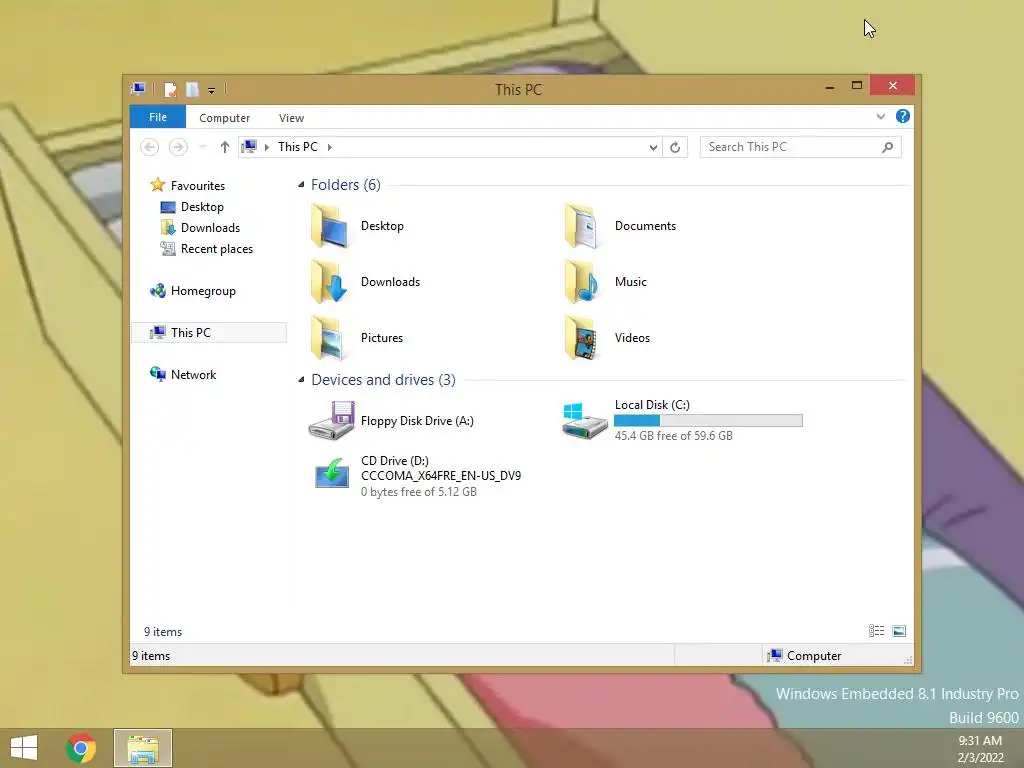The image size is (1024, 768).
Task: Open Recent places in sidebar
Action: pos(216,249)
